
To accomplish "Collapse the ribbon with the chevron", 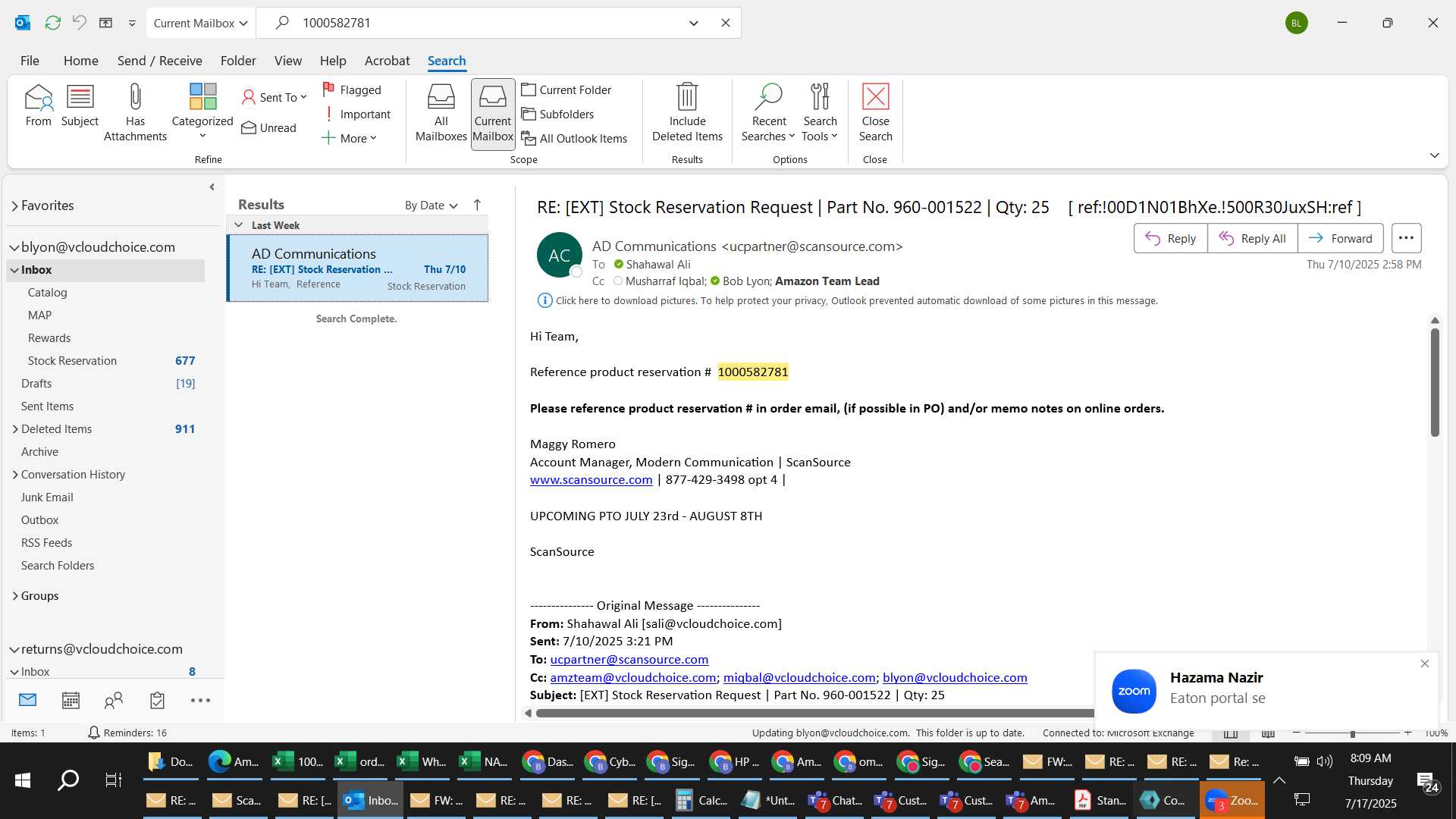I will [x=1434, y=155].
